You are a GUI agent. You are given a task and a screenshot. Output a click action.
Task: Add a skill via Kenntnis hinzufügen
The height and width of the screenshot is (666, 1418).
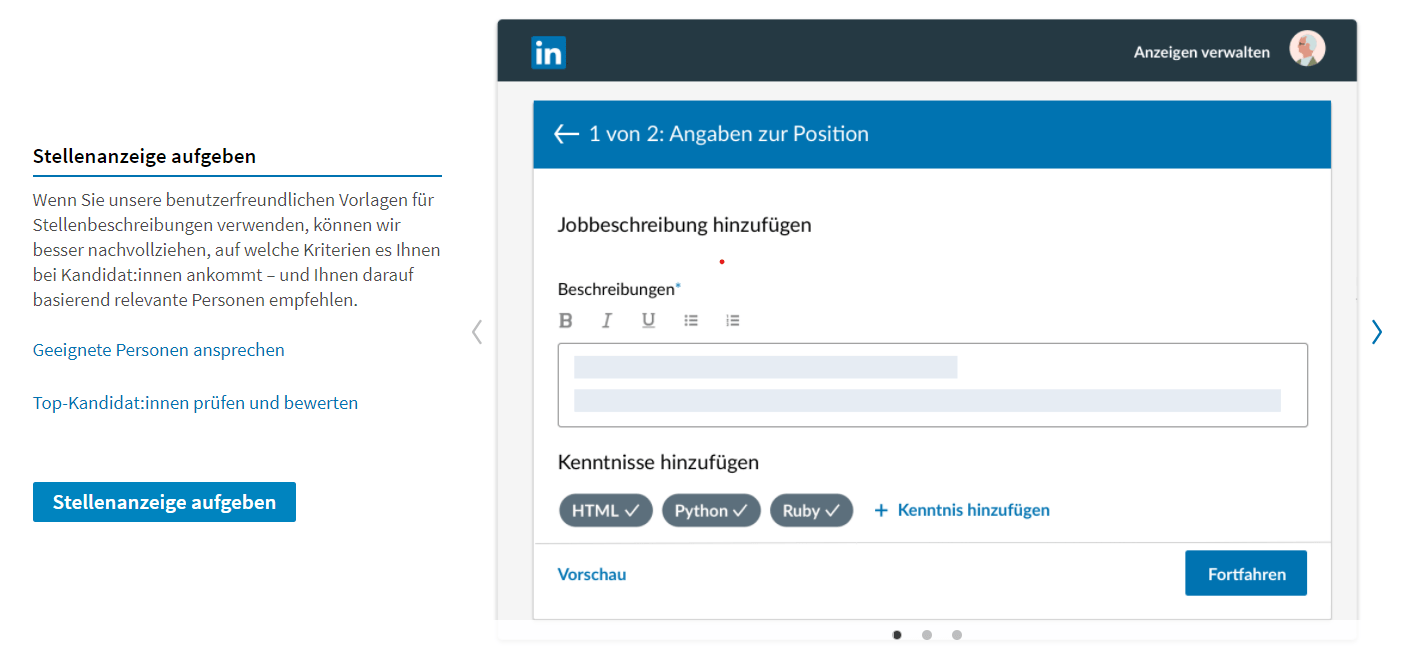(961, 510)
